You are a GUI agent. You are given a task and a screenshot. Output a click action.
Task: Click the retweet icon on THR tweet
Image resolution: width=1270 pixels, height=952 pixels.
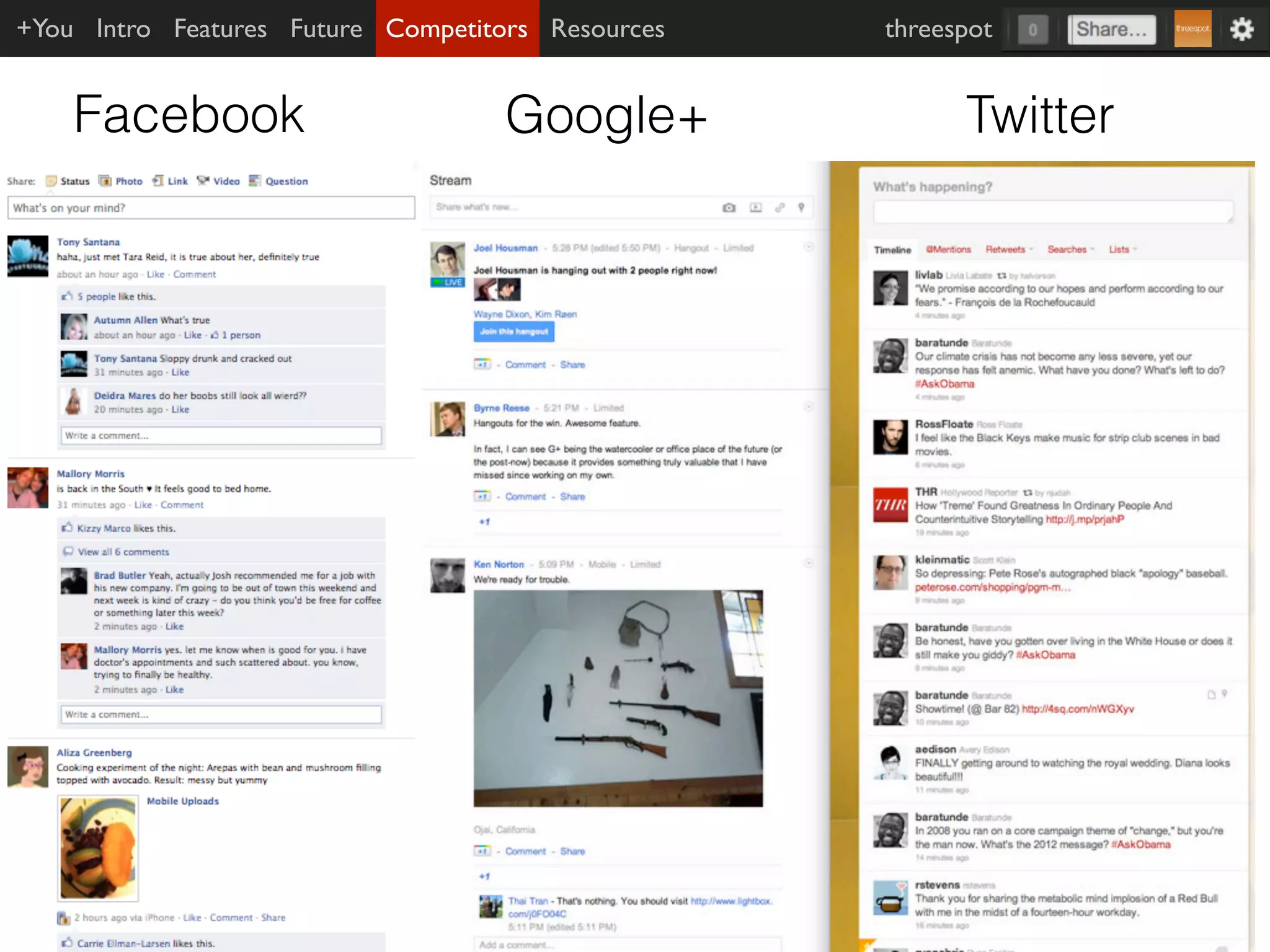(1028, 492)
